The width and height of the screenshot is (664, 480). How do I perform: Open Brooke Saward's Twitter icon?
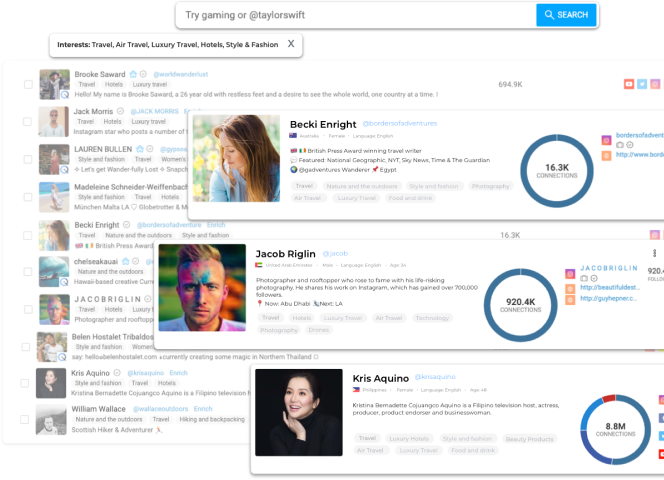tap(642, 84)
